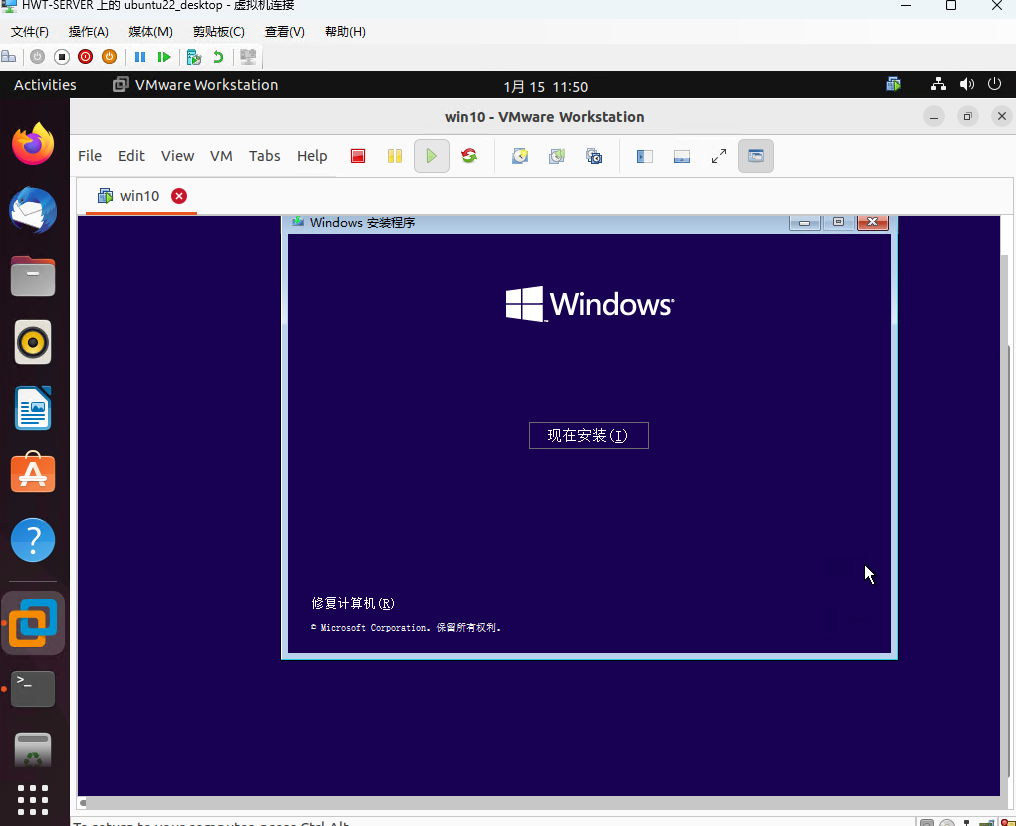The height and width of the screenshot is (826, 1016).
Task: Show Applications grid in dock
Action: (x=33, y=800)
